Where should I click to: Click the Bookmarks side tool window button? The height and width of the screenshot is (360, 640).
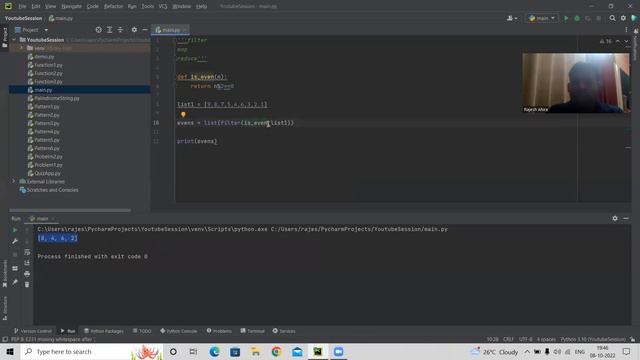5,273
